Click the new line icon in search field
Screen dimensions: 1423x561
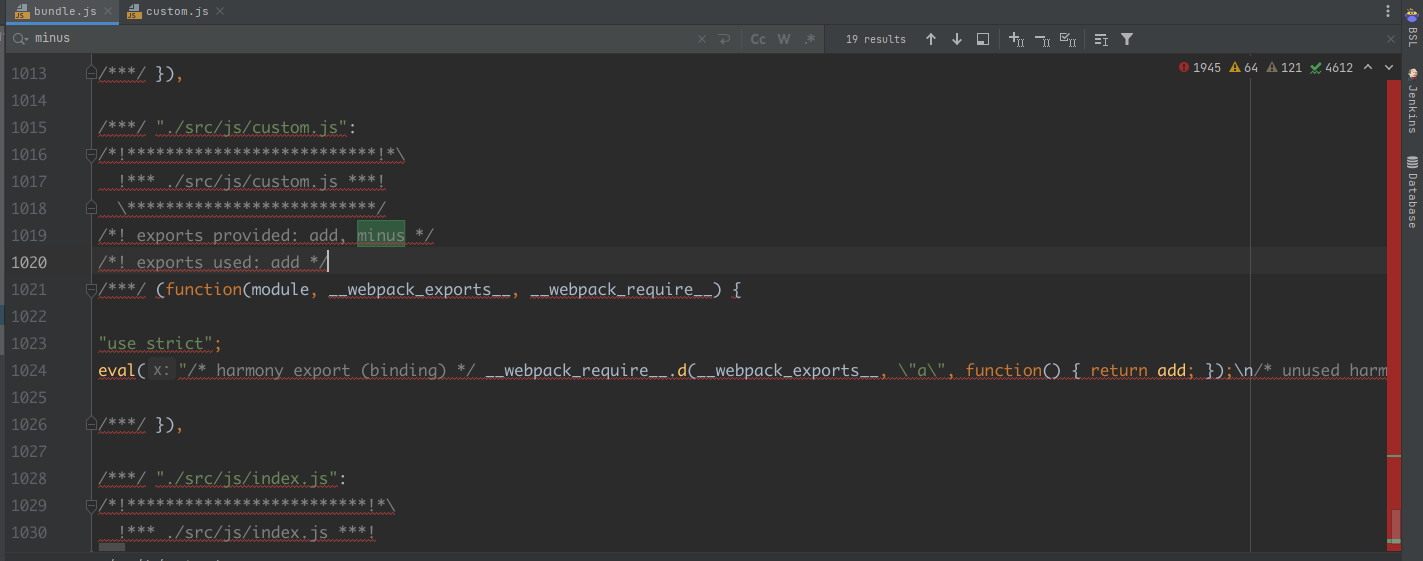click(724, 39)
